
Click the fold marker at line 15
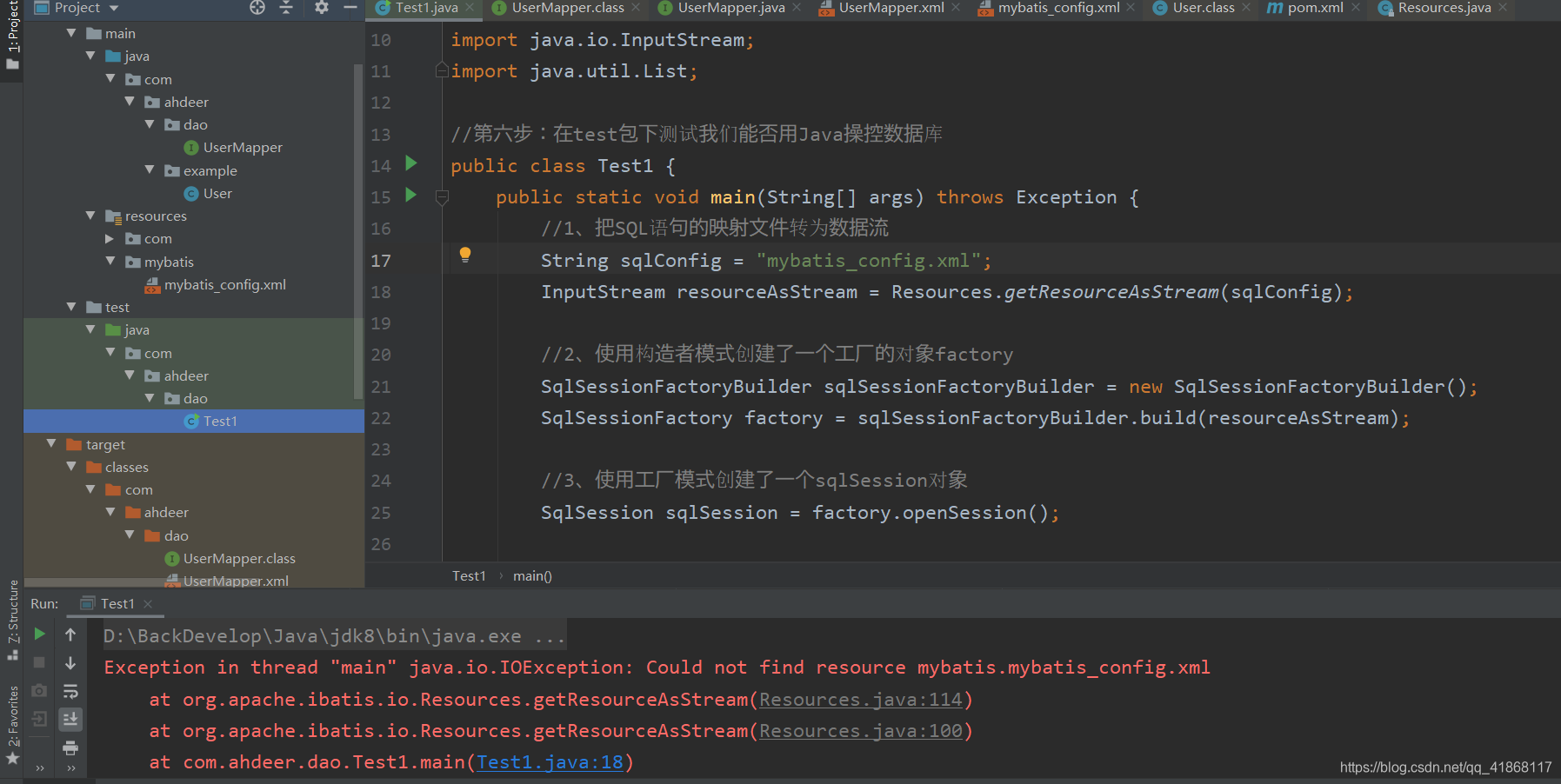pyautogui.click(x=442, y=197)
